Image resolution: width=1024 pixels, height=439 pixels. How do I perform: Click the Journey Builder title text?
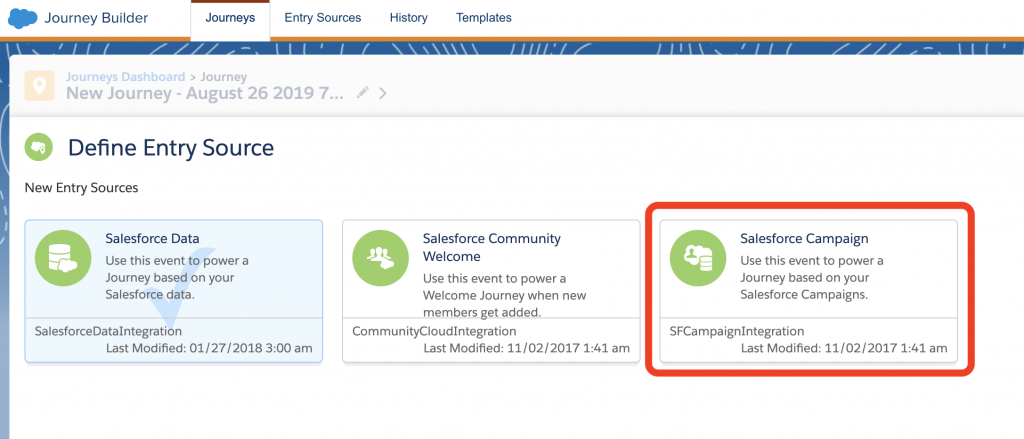click(96, 18)
